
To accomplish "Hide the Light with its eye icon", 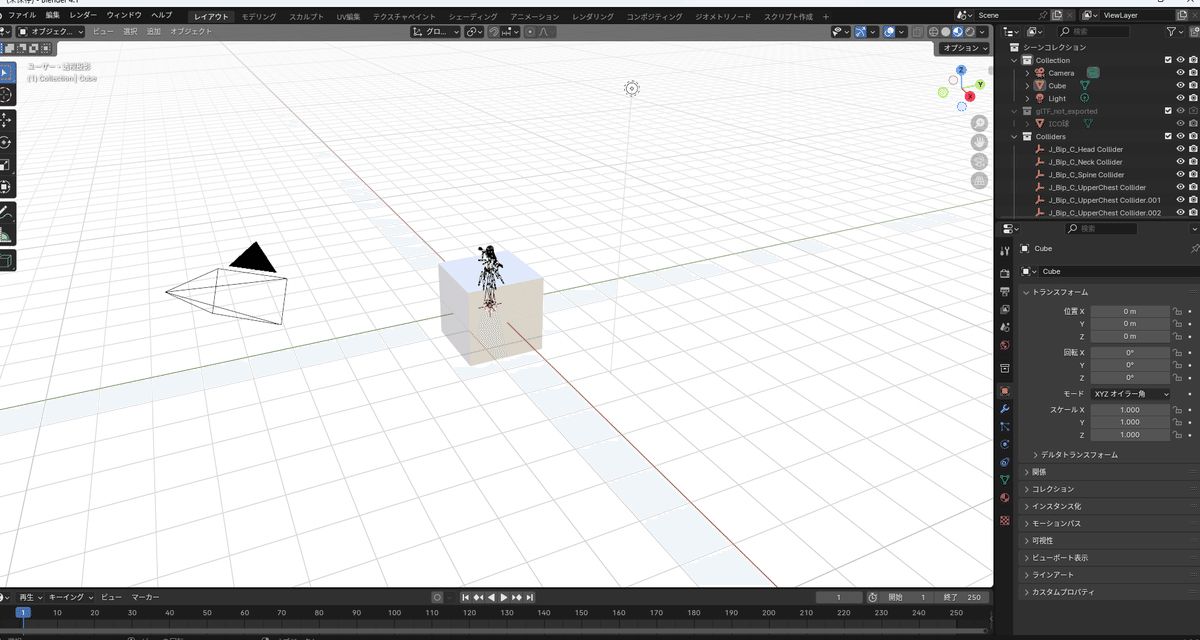I will [x=1181, y=98].
